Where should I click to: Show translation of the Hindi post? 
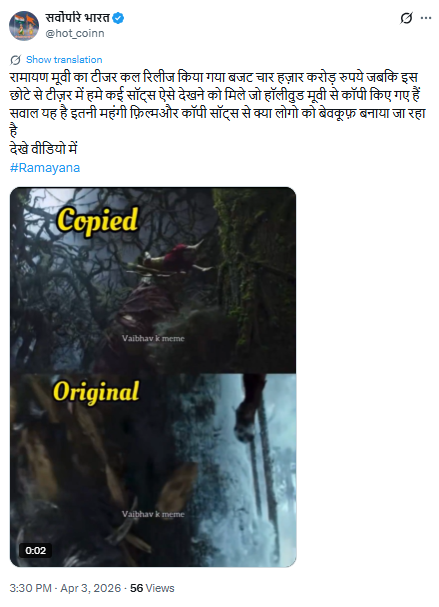point(64,60)
